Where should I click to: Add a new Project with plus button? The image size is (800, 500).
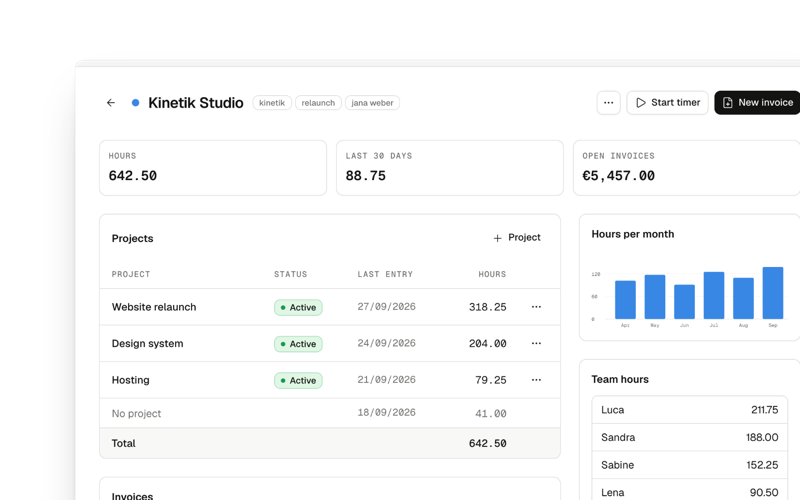coord(517,238)
